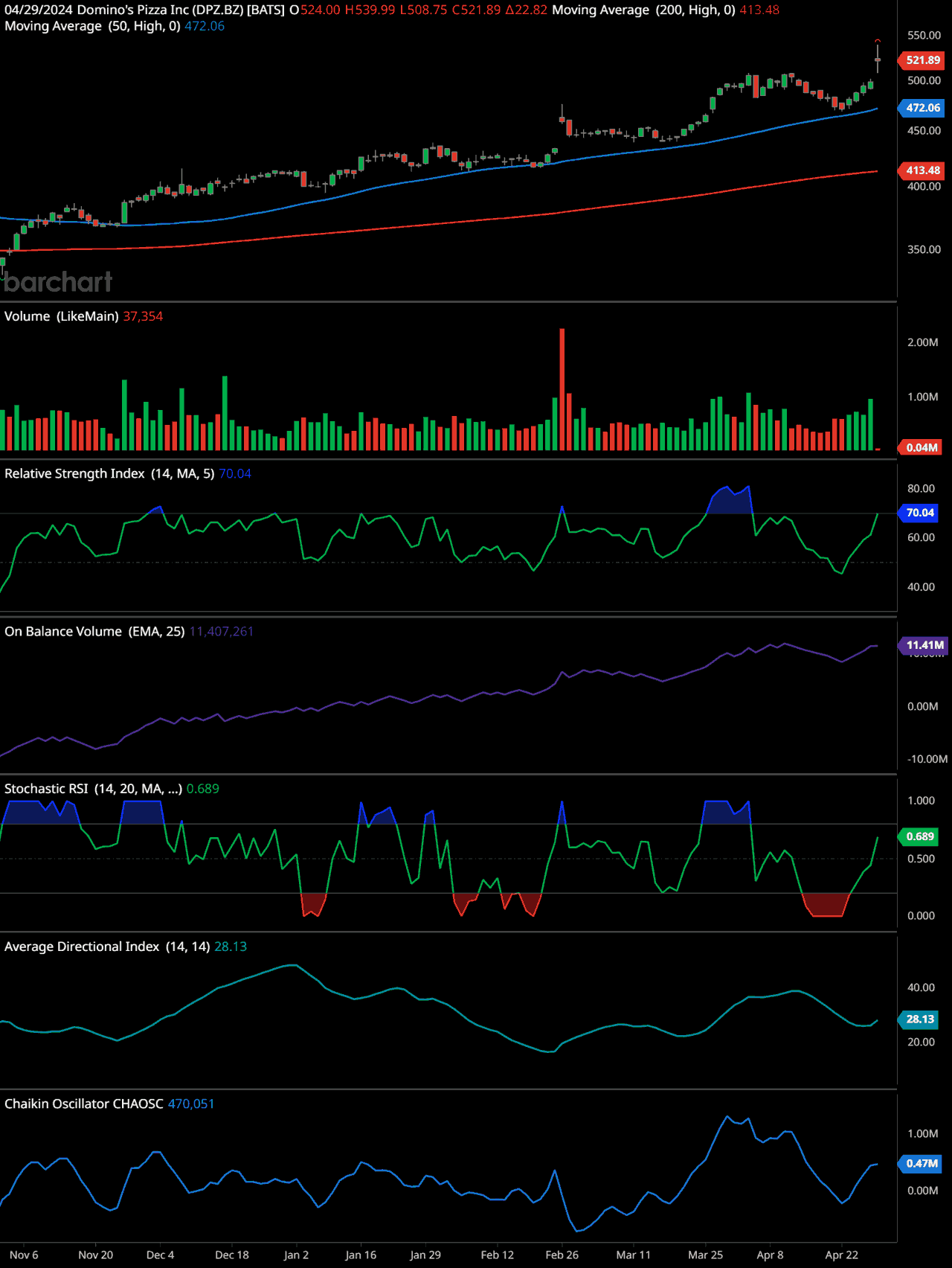Click the 0.47M Chaikin axis tag
The width and height of the screenshot is (952, 1268).
[922, 1163]
